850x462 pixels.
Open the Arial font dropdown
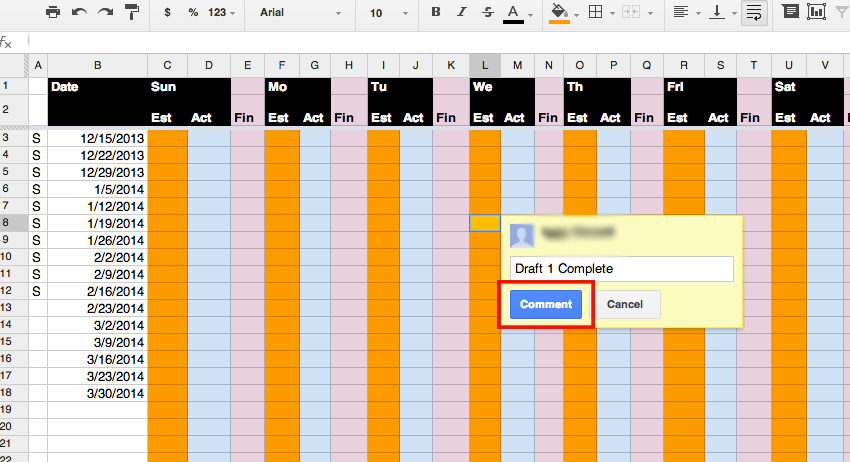tap(300, 12)
